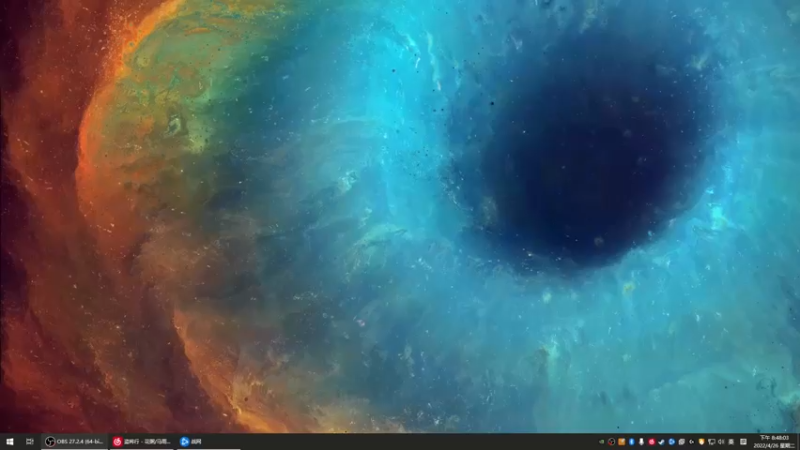Image resolution: width=800 pixels, height=450 pixels.
Task: Switch to the OBS 27.2.4 taskbar window
Action: pyautogui.click(x=74, y=441)
